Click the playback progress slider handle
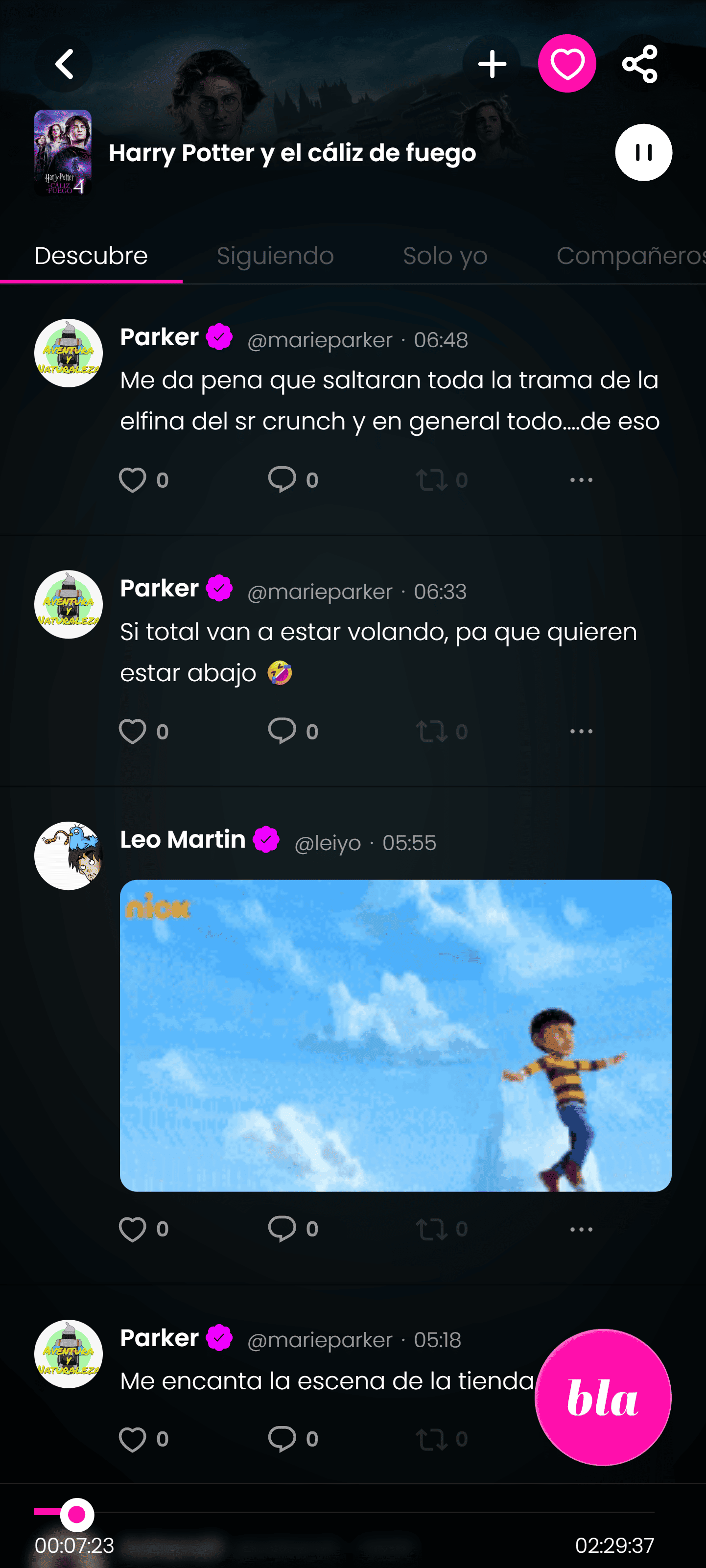This screenshot has height=1568, width=706. click(x=77, y=1515)
